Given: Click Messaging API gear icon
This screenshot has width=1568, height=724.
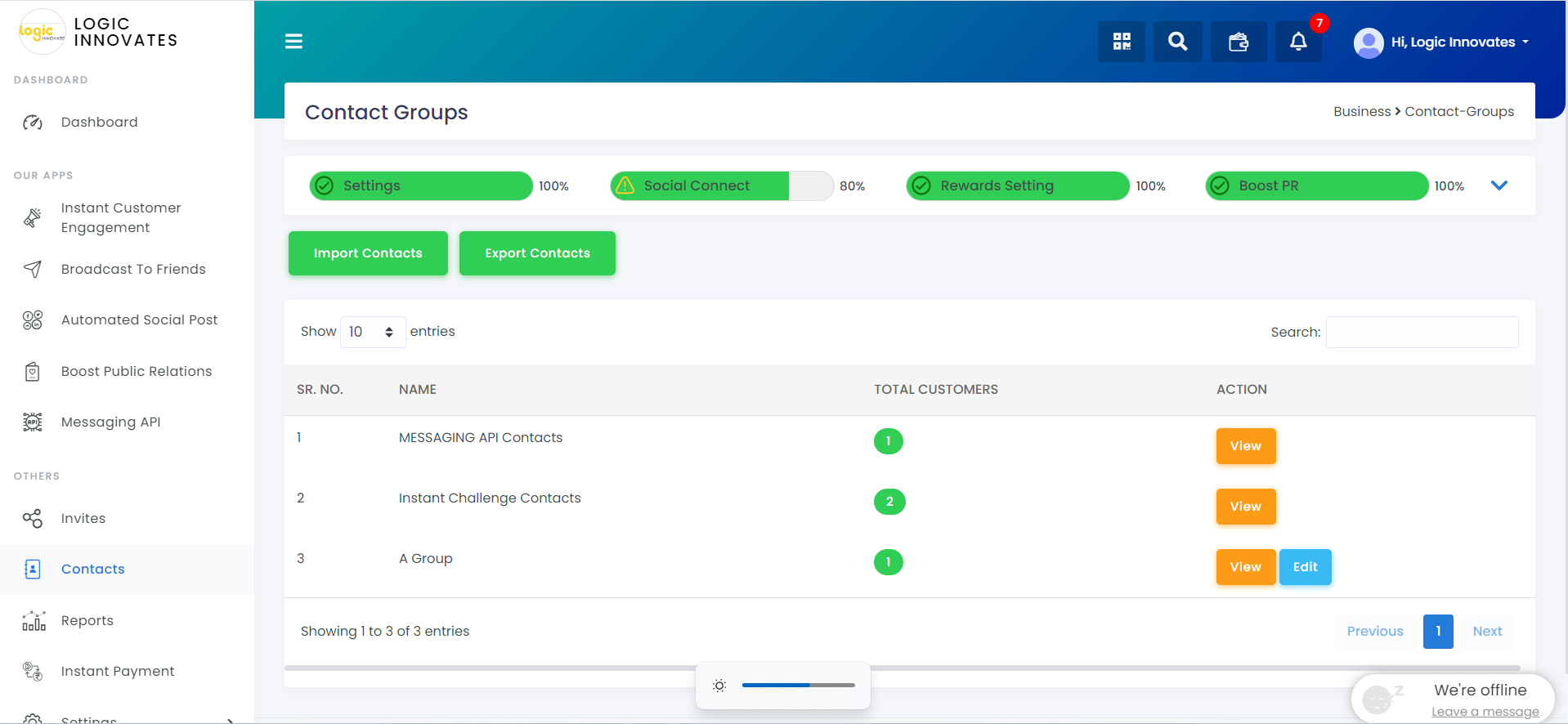Looking at the screenshot, I should pos(33,422).
